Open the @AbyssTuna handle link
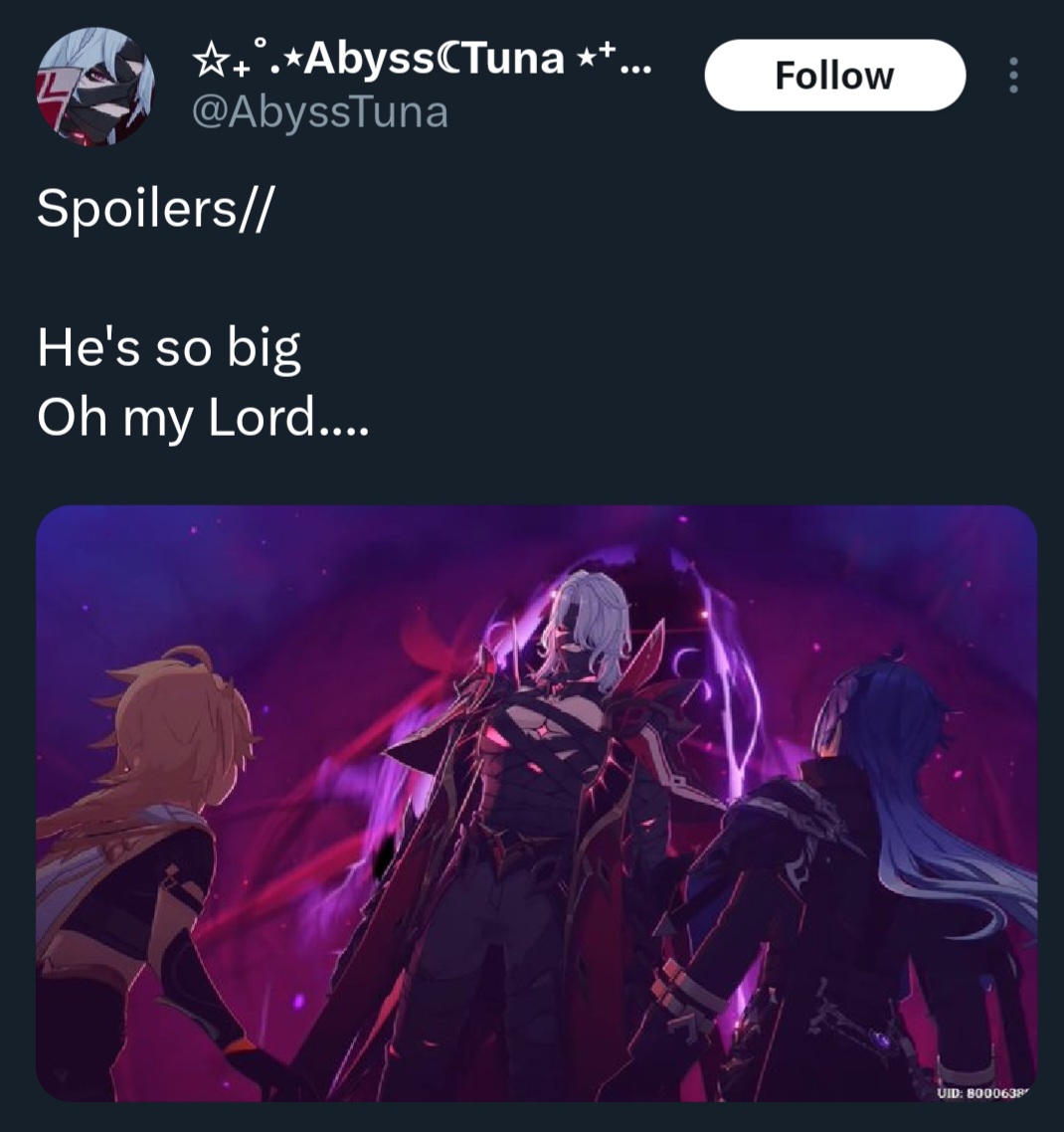Viewport: 1064px width, 1132px height. click(x=320, y=113)
